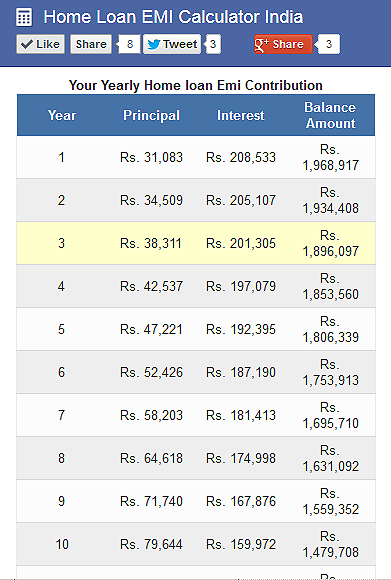The width and height of the screenshot is (391, 580).
Task: Click the calculator icon in header
Action: (x=24, y=17)
